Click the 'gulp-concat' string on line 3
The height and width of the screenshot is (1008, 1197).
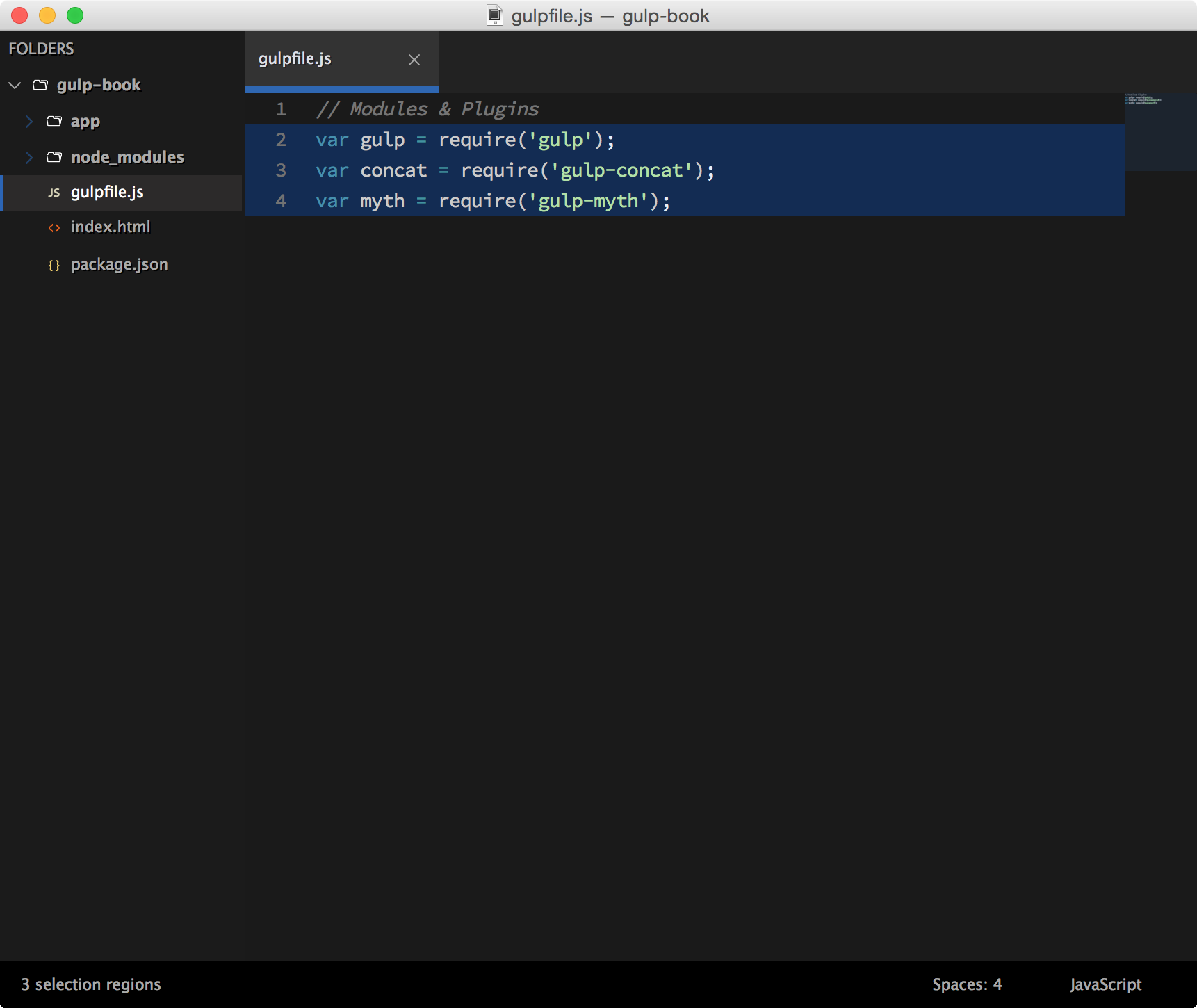622,170
